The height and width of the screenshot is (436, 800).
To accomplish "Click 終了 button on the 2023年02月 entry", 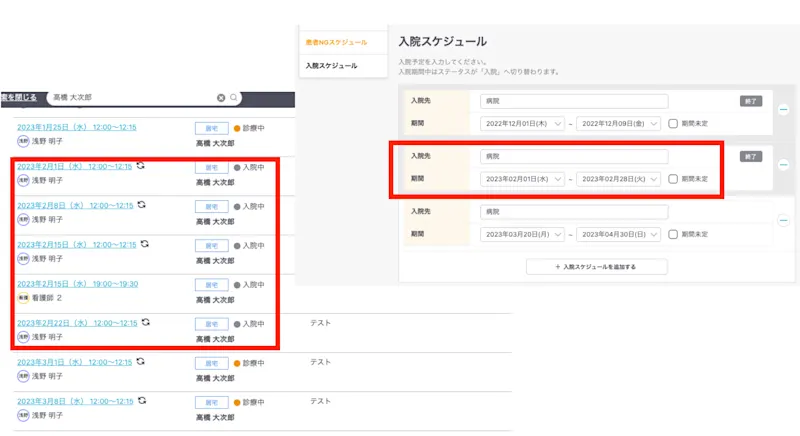I will point(751,157).
